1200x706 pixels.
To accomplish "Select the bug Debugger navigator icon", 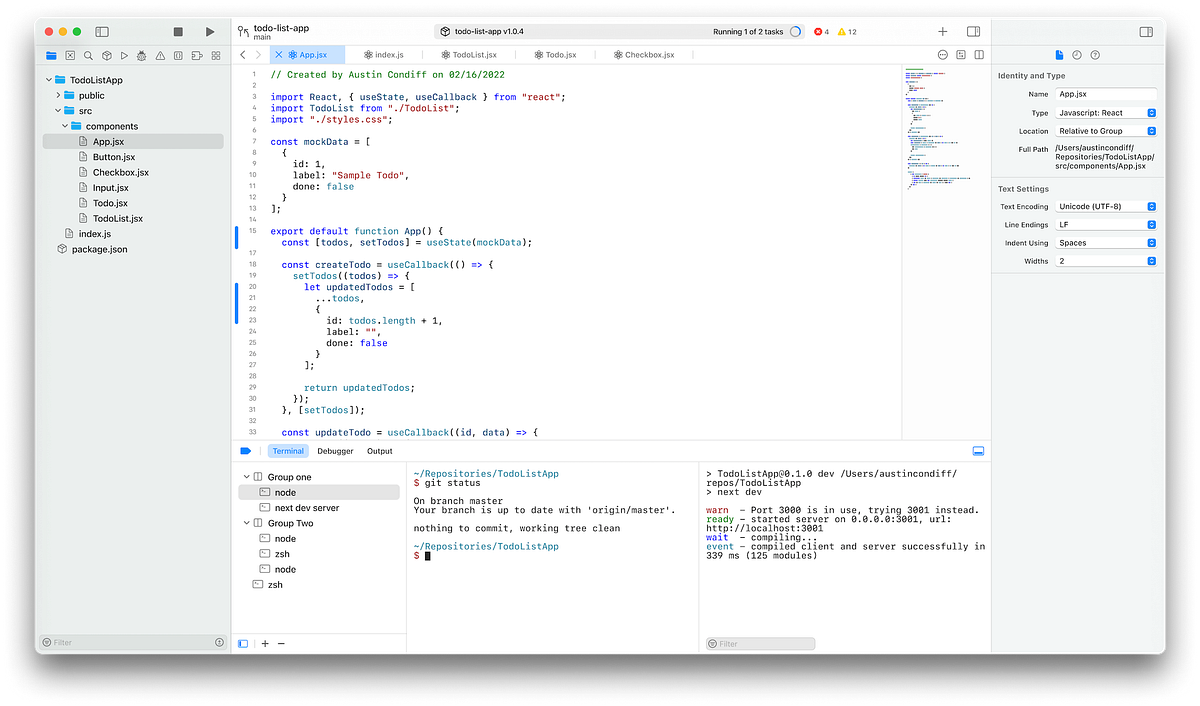I will (x=141, y=55).
